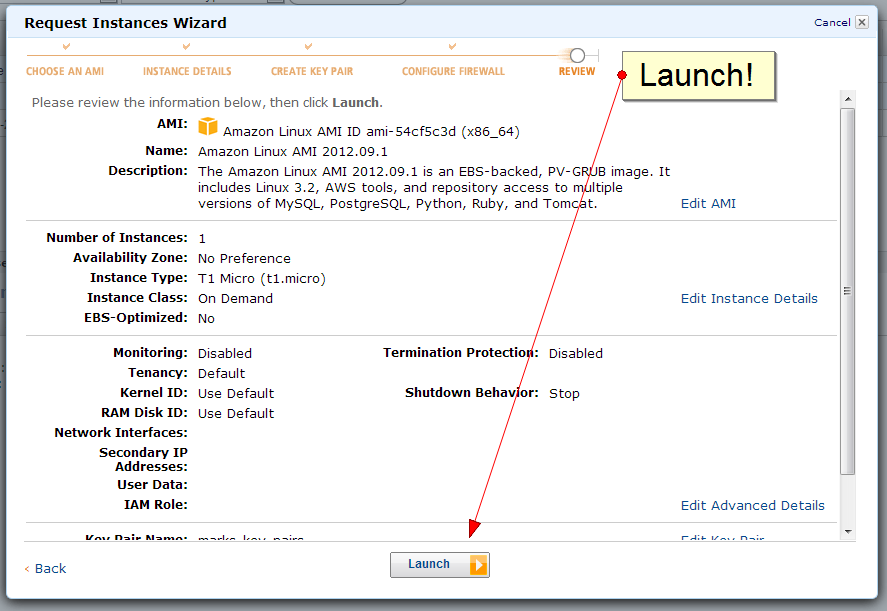
Task: Click the "Availability Zone:" label
Action: tap(131, 258)
